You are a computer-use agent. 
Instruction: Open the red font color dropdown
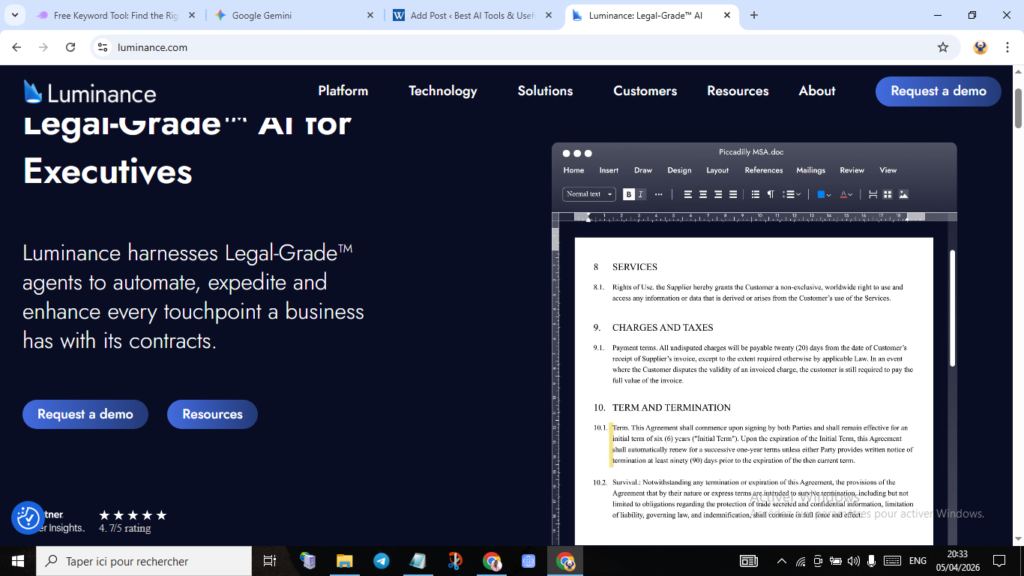click(x=846, y=194)
